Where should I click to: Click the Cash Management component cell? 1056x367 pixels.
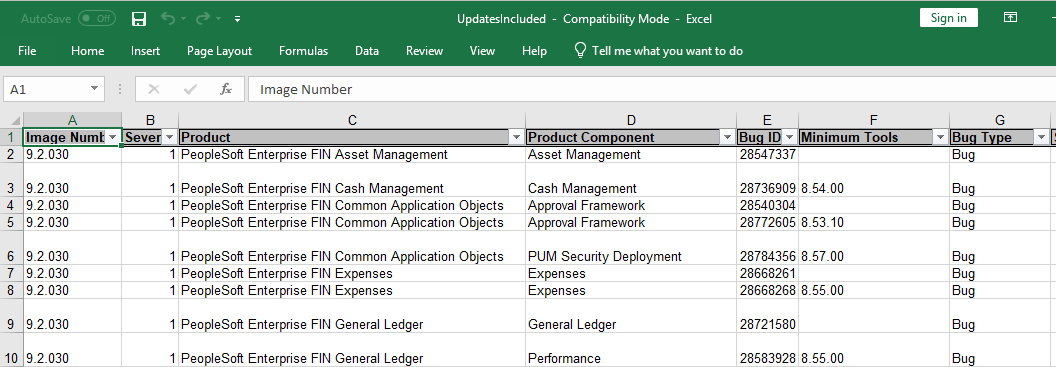[x=631, y=180]
